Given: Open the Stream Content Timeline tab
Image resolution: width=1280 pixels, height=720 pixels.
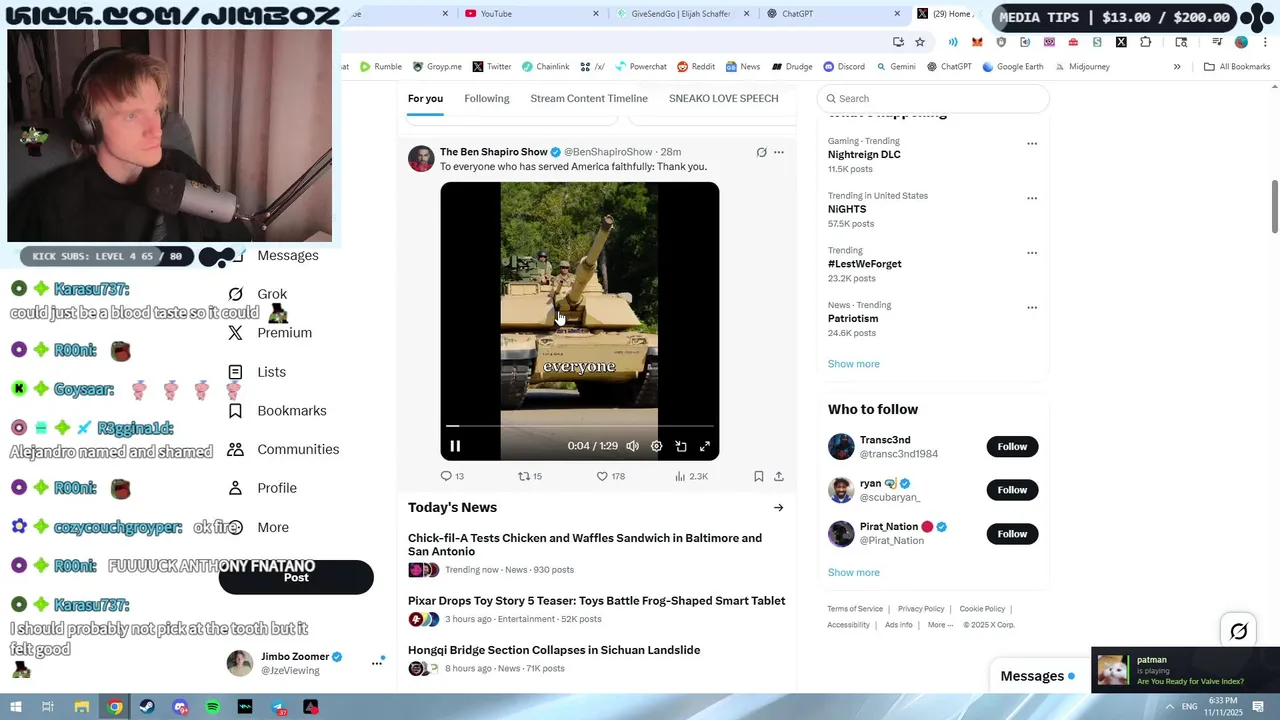Looking at the screenshot, I should pyautogui.click(x=589, y=98).
